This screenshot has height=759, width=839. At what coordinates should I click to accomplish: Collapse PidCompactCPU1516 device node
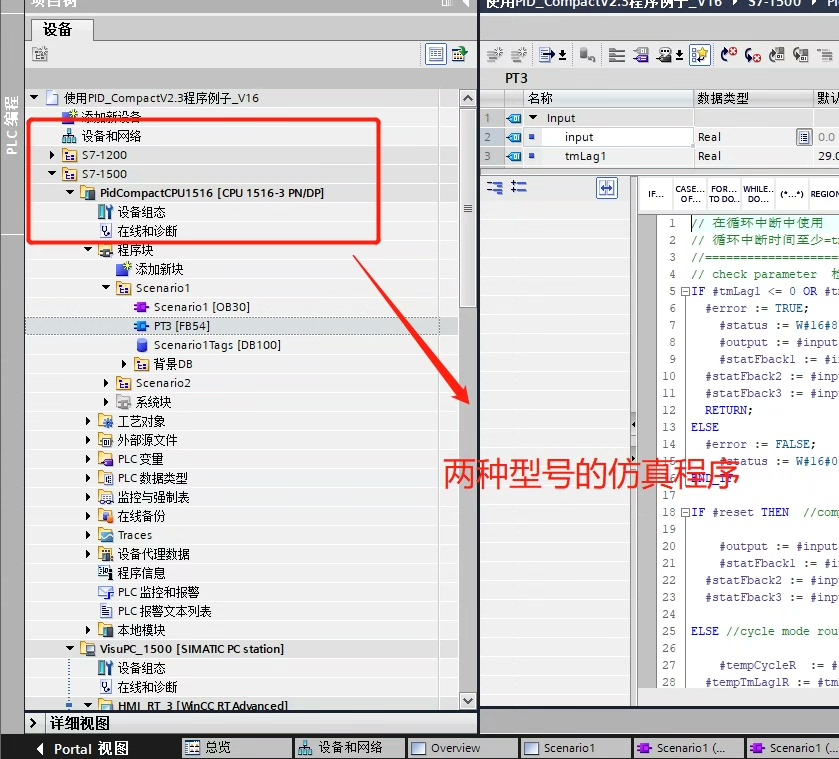(70, 192)
